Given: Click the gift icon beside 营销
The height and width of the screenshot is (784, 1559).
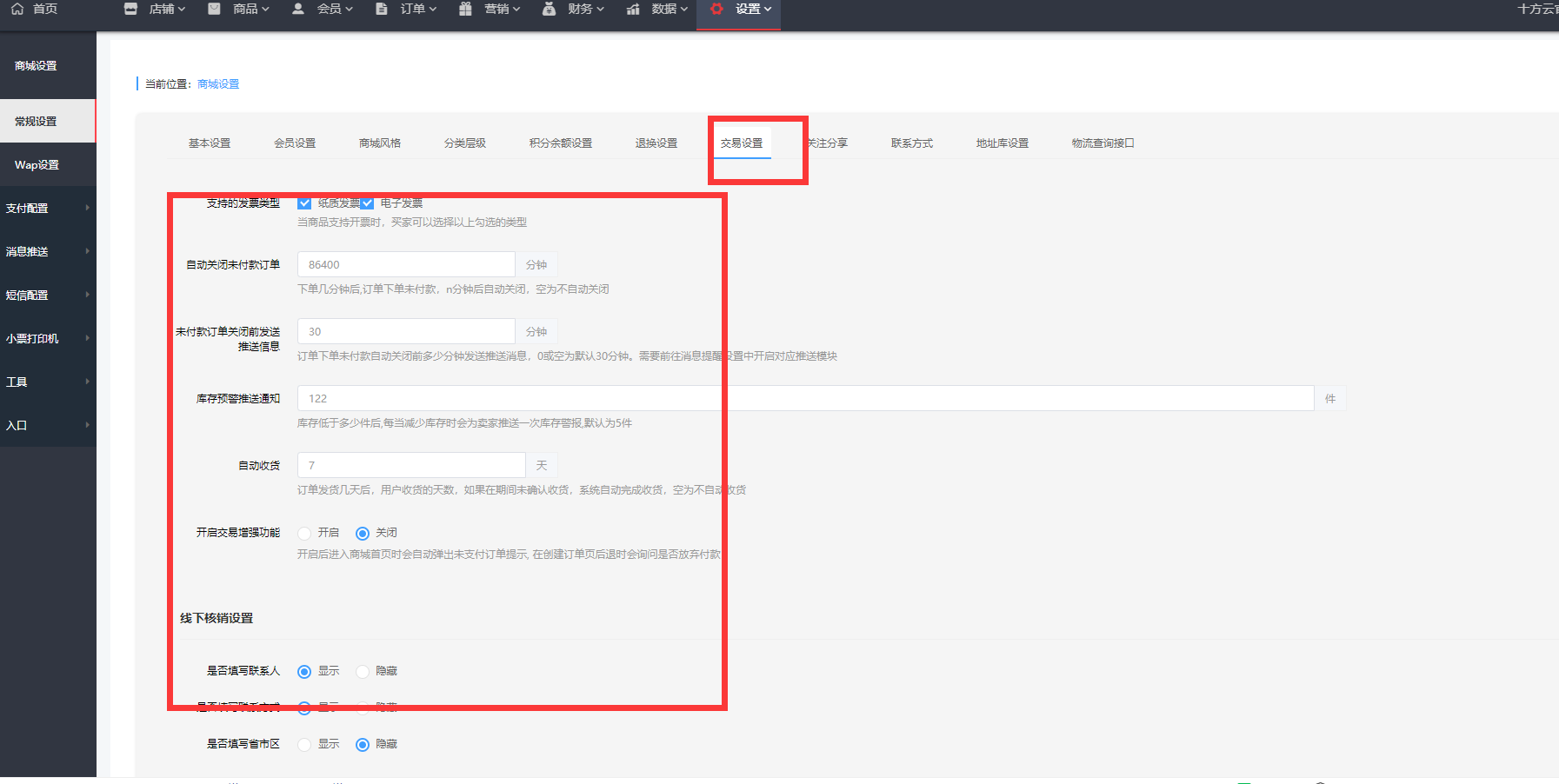Looking at the screenshot, I should click(x=465, y=9).
